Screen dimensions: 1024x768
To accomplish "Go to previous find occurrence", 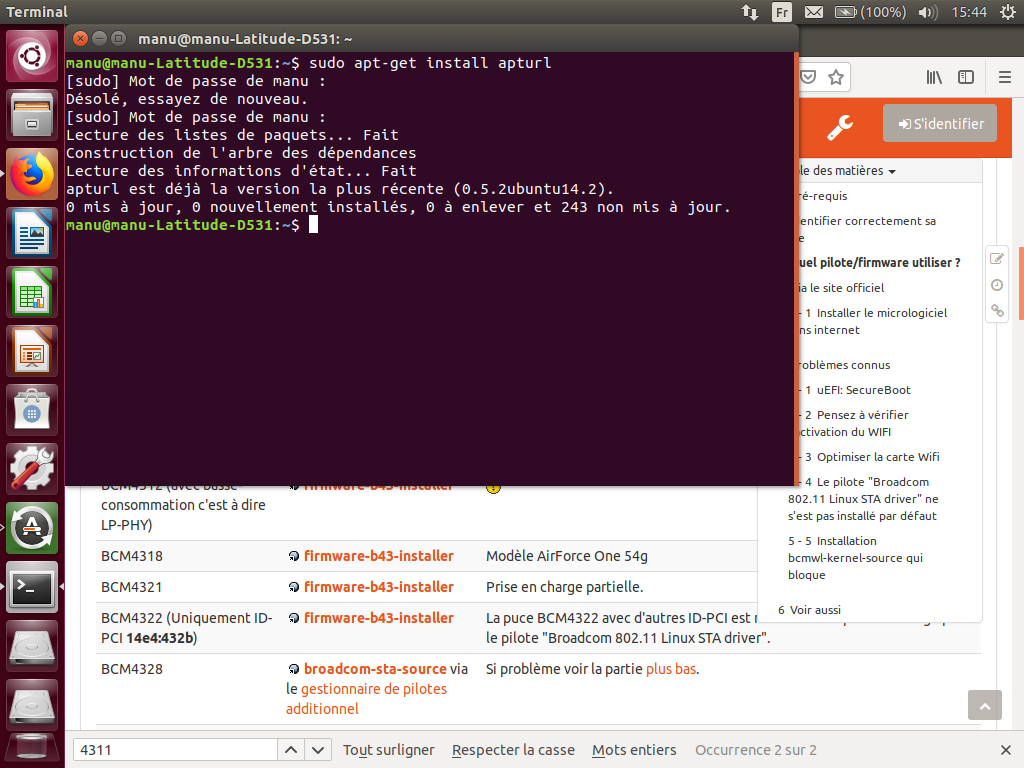I will coord(291,750).
